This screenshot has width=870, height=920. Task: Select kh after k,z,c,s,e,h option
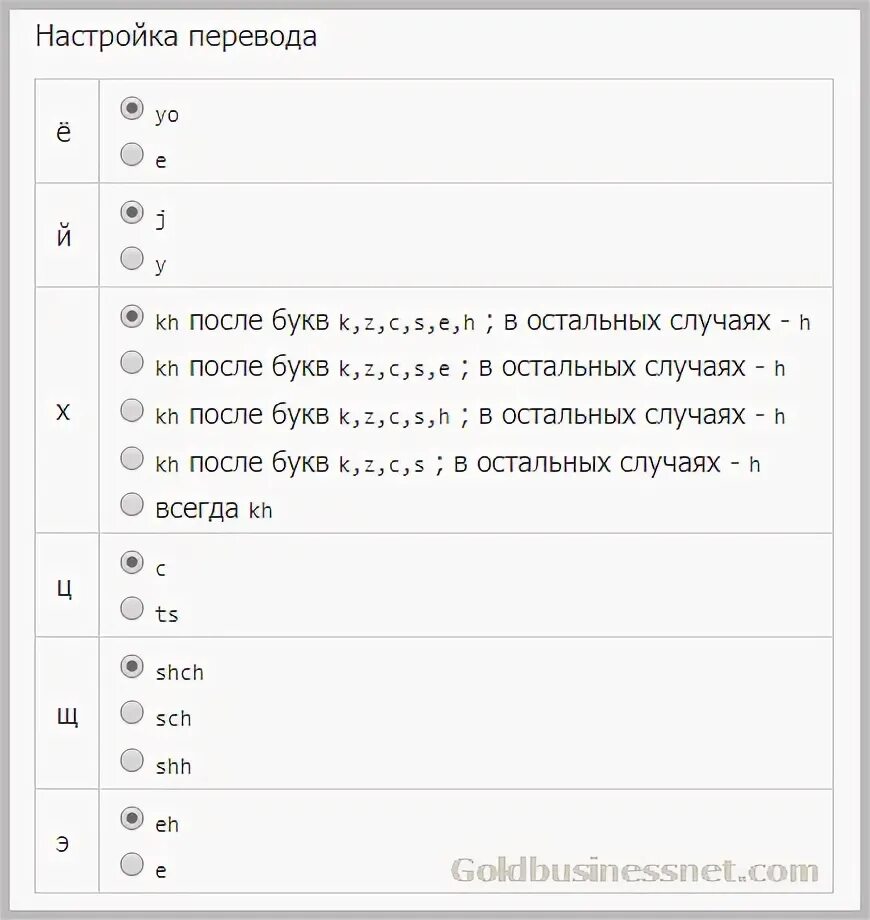point(132,317)
